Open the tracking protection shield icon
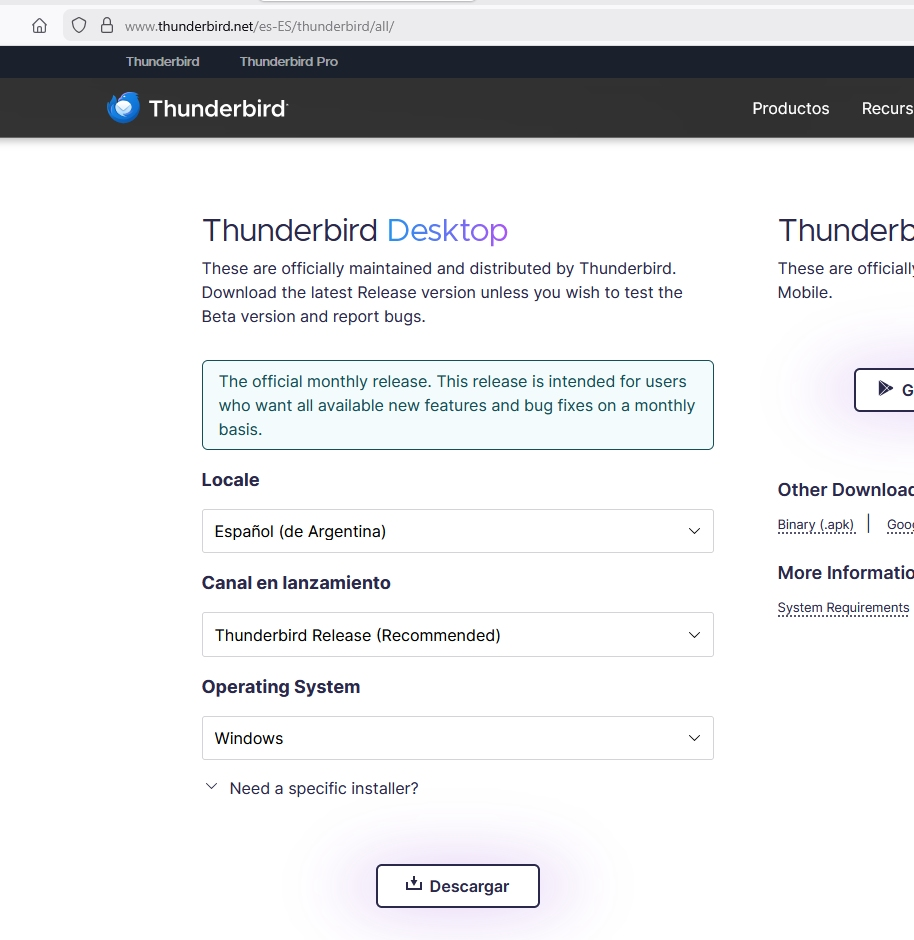This screenshot has width=914, height=940. pyautogui.click(x=79, y=26)
